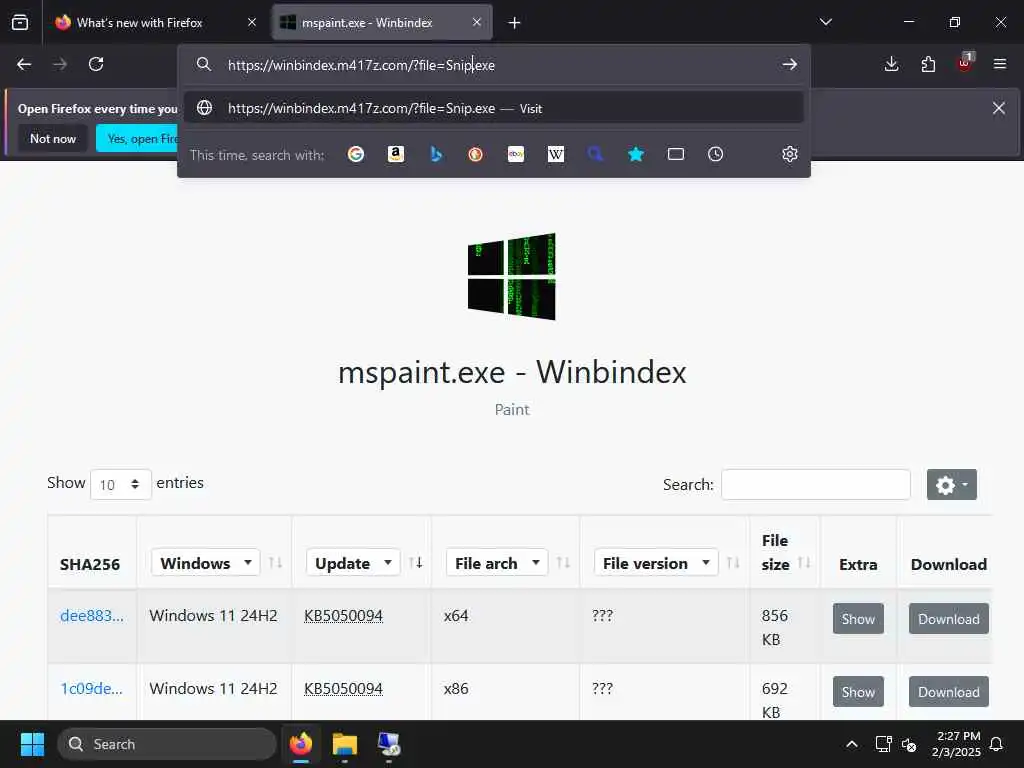Search open tabs using the tab icon
This screenshot has height=768, width=1024.
click(x=676, y=154)
